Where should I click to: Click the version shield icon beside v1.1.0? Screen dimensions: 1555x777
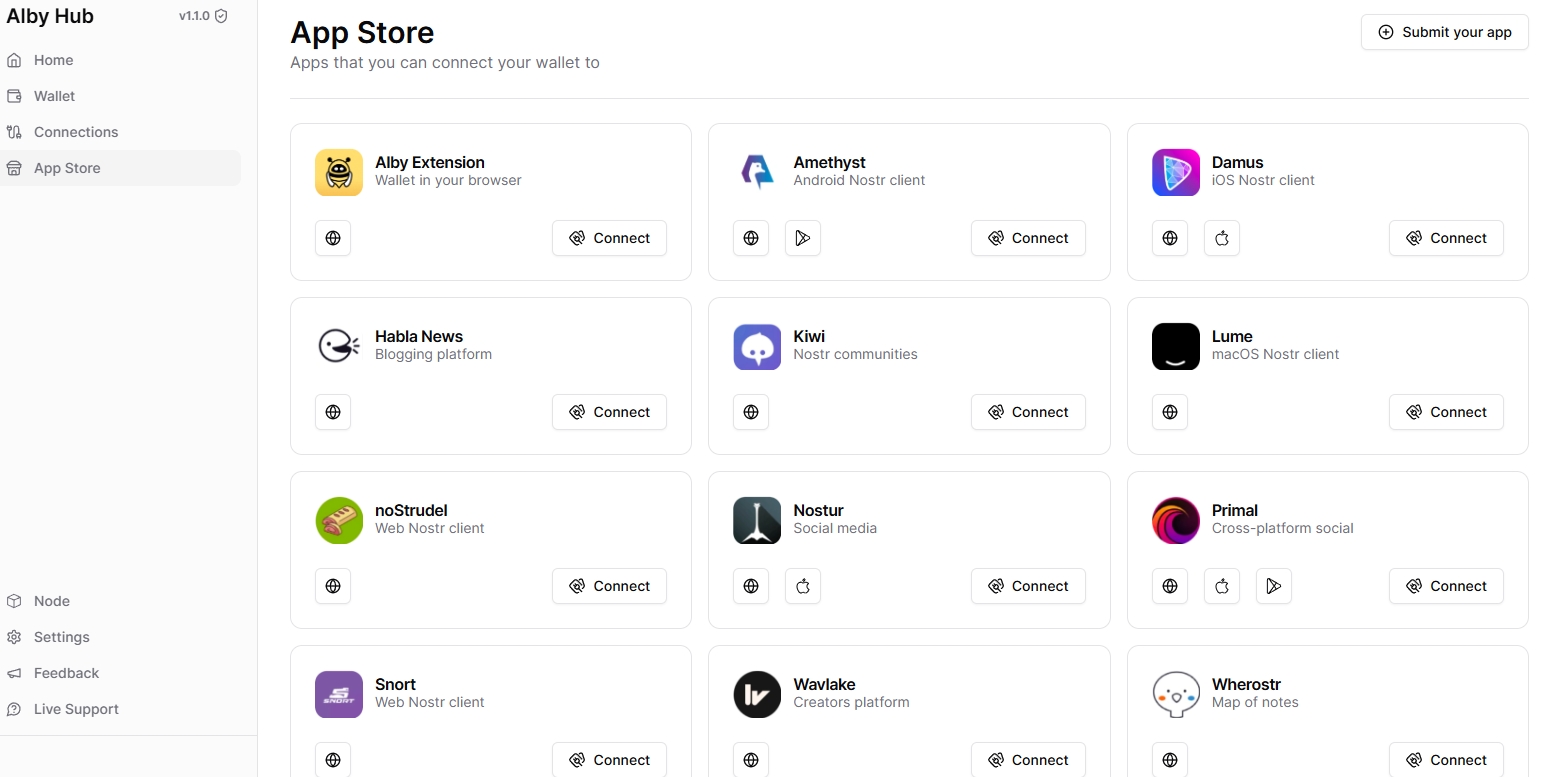click(221, 16)
